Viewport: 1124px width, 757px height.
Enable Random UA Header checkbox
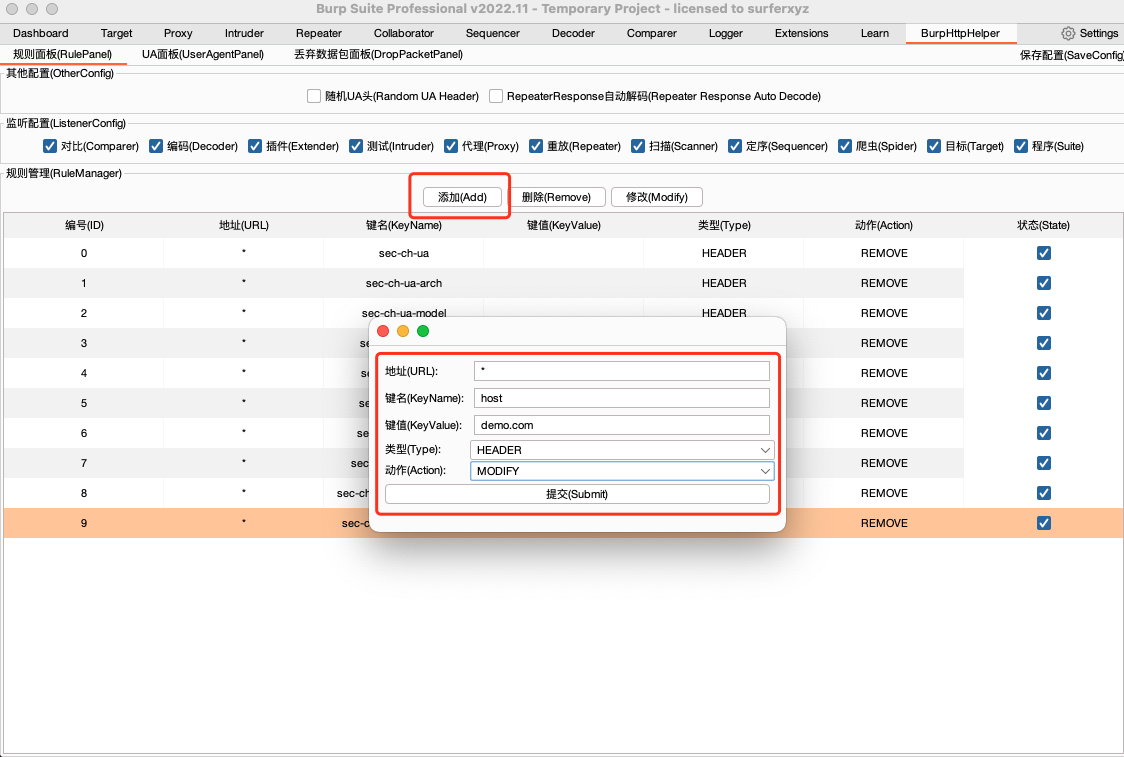pos(314,96)
